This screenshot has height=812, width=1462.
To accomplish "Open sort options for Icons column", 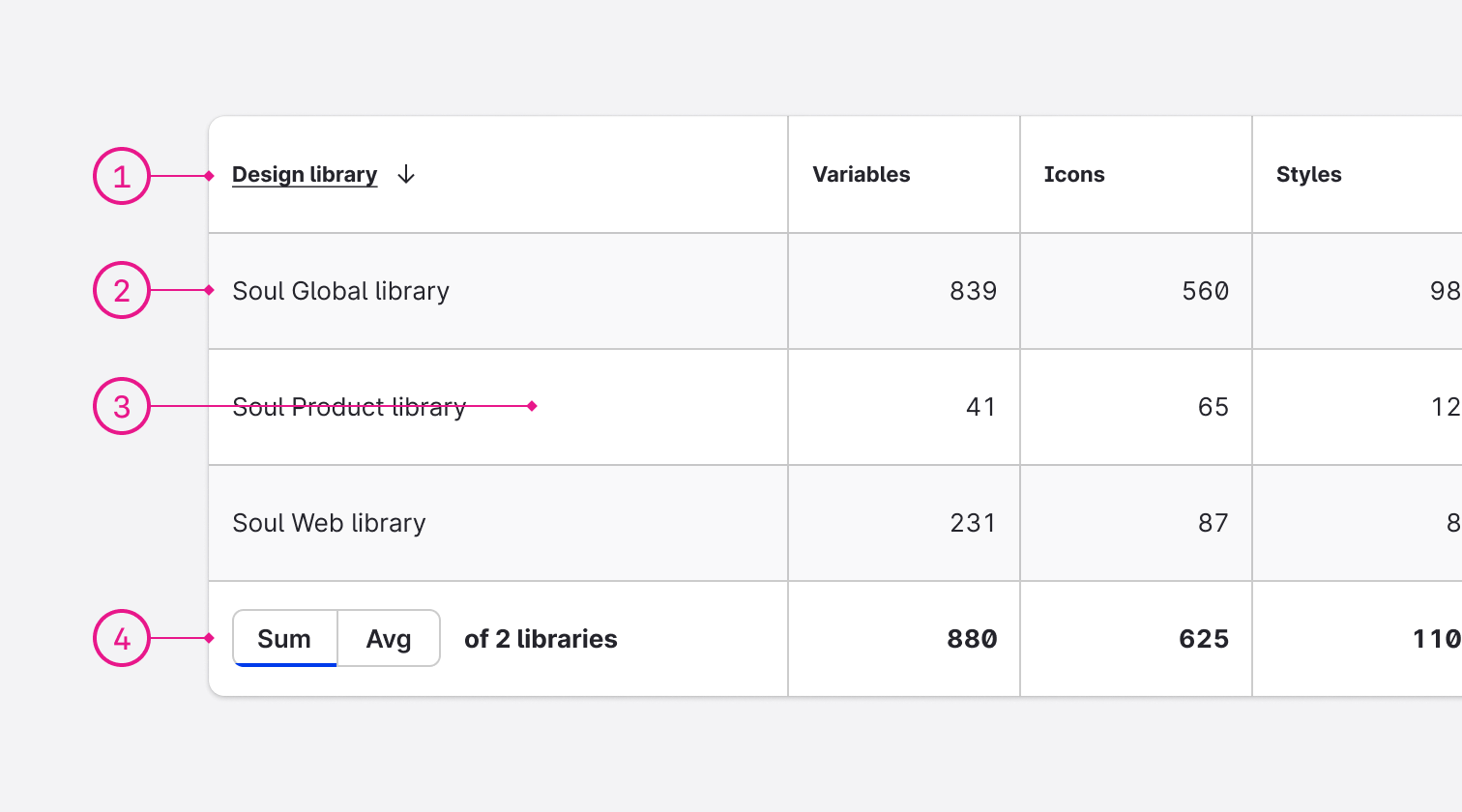I will pos(1074,175).
